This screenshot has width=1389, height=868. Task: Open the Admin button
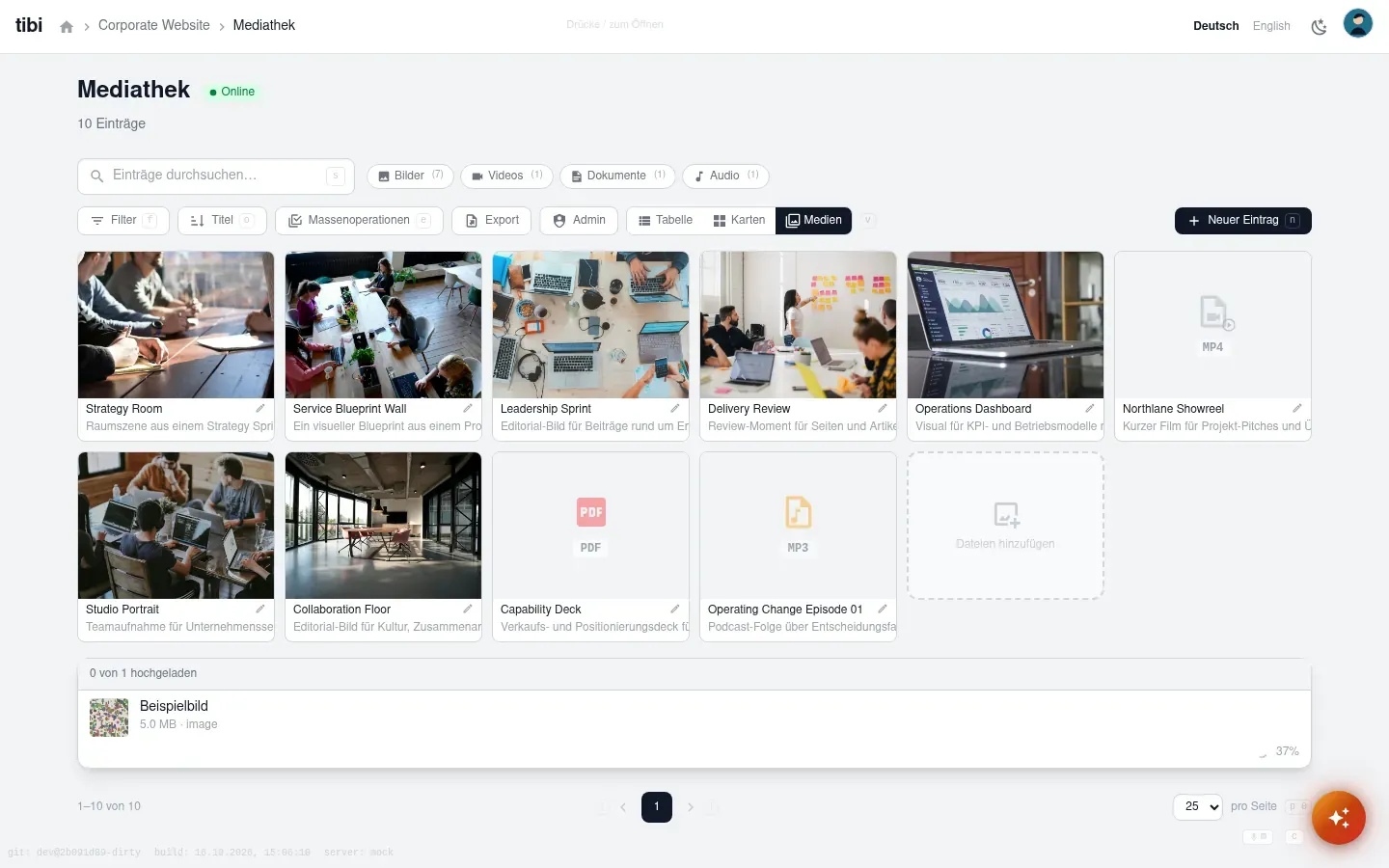click(580, 221)
